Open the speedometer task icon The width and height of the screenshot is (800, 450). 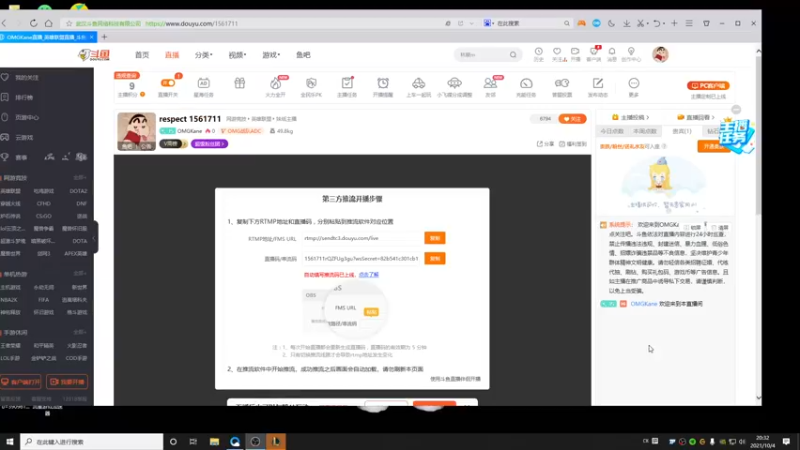(526, 83)
